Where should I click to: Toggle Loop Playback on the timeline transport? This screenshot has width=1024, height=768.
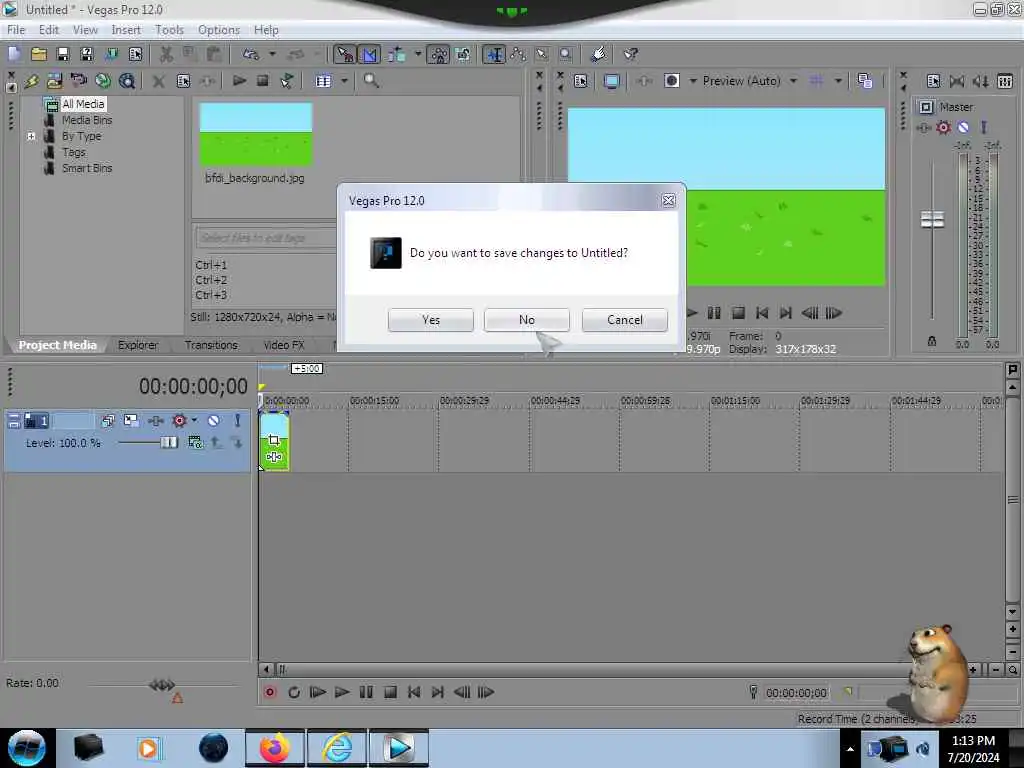294,692
